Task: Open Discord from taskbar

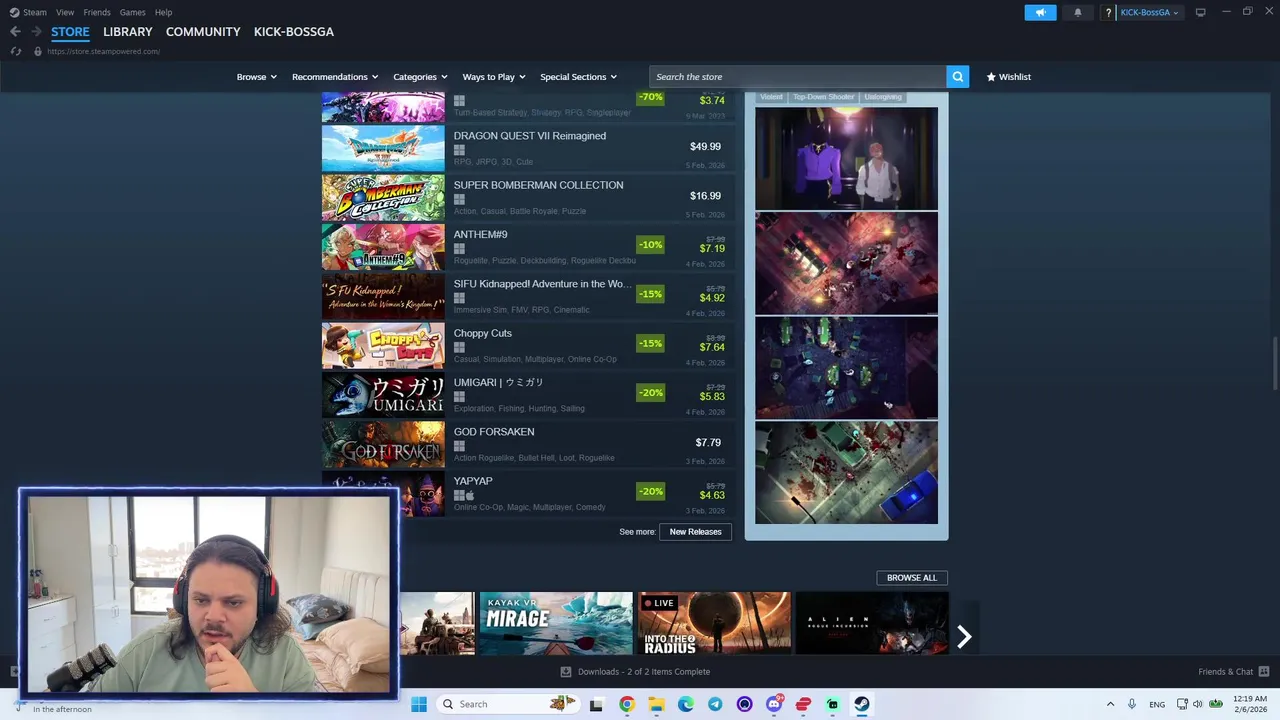Action: click(x=774, y=704)
